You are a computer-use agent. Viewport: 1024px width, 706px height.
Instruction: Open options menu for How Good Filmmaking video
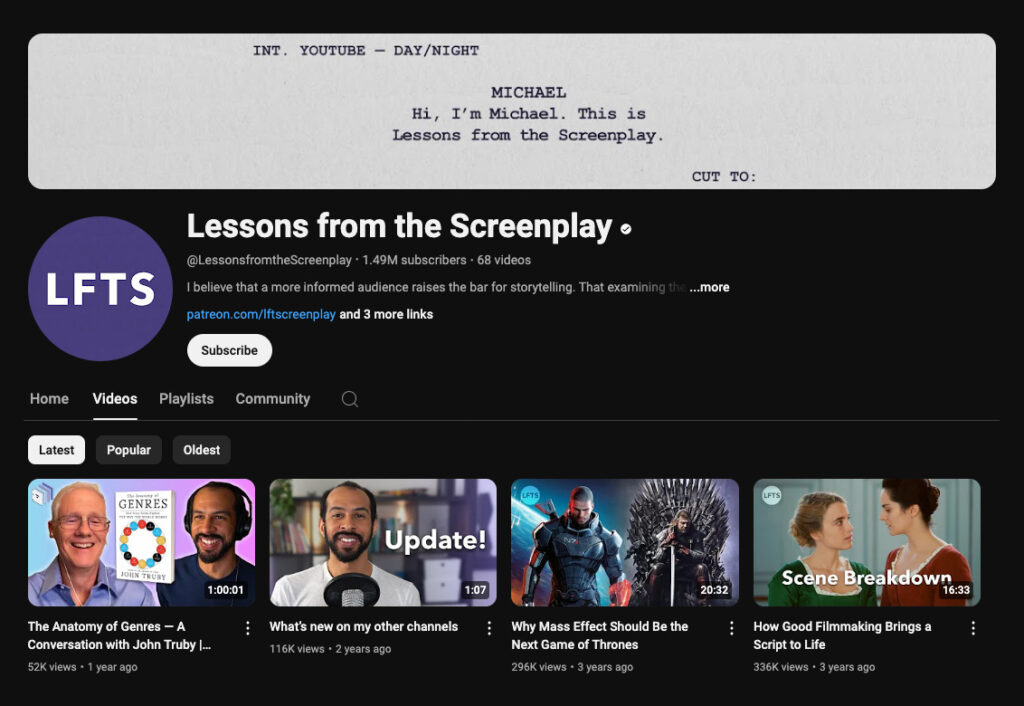(x=973, y=628)
